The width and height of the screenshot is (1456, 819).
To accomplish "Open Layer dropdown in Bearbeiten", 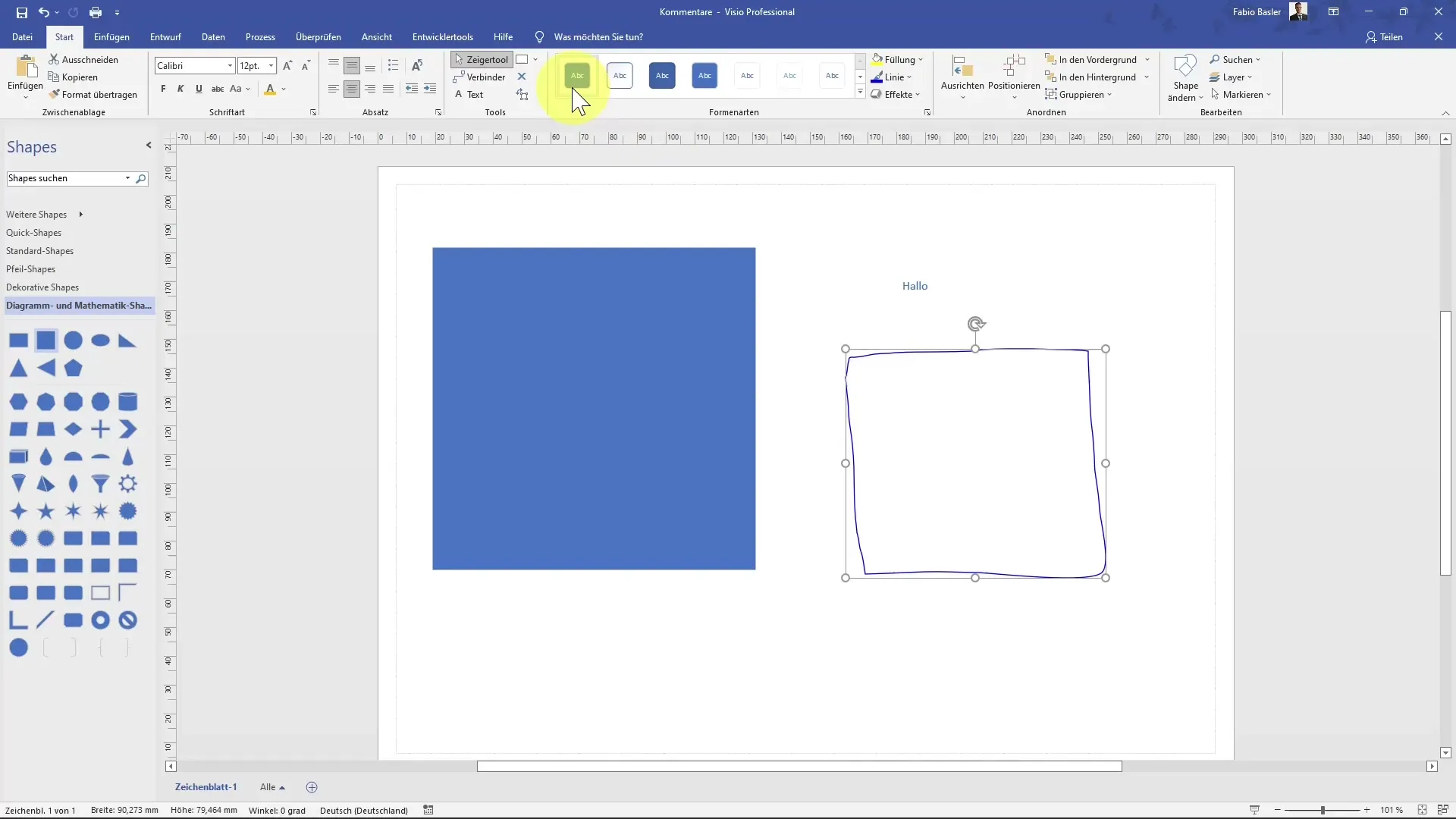I will (x=1231, y=77).
